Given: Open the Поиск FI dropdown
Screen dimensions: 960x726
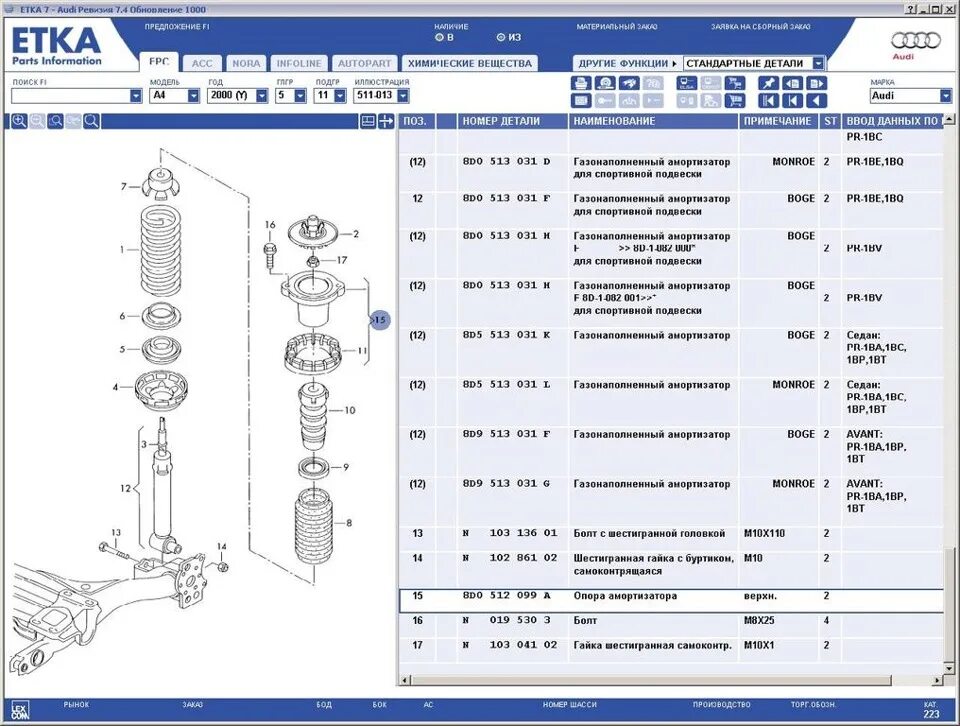Looking at the screenshot, I should click(136, 95).
